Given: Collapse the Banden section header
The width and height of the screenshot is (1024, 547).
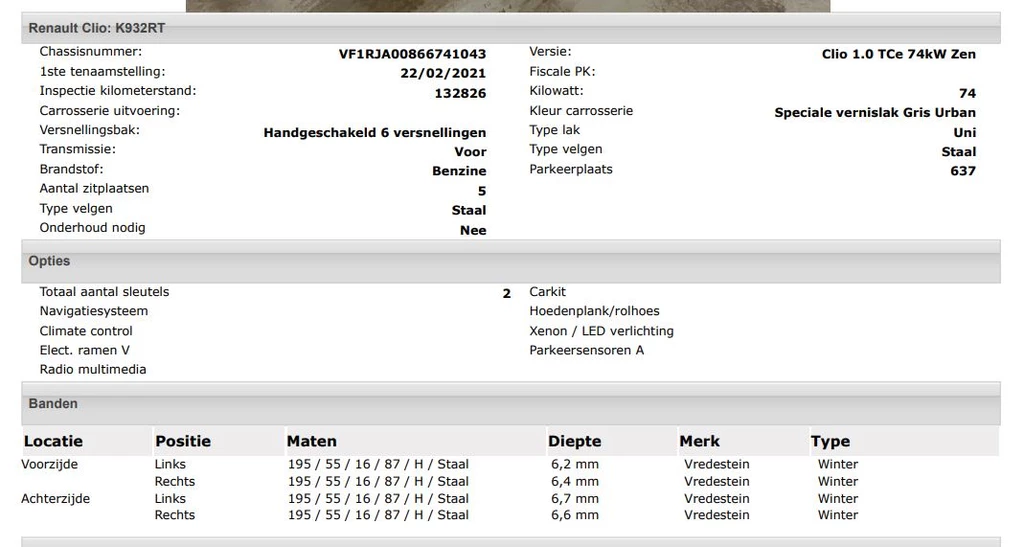Looking at the screenshot, I should [x=53, y=404].
